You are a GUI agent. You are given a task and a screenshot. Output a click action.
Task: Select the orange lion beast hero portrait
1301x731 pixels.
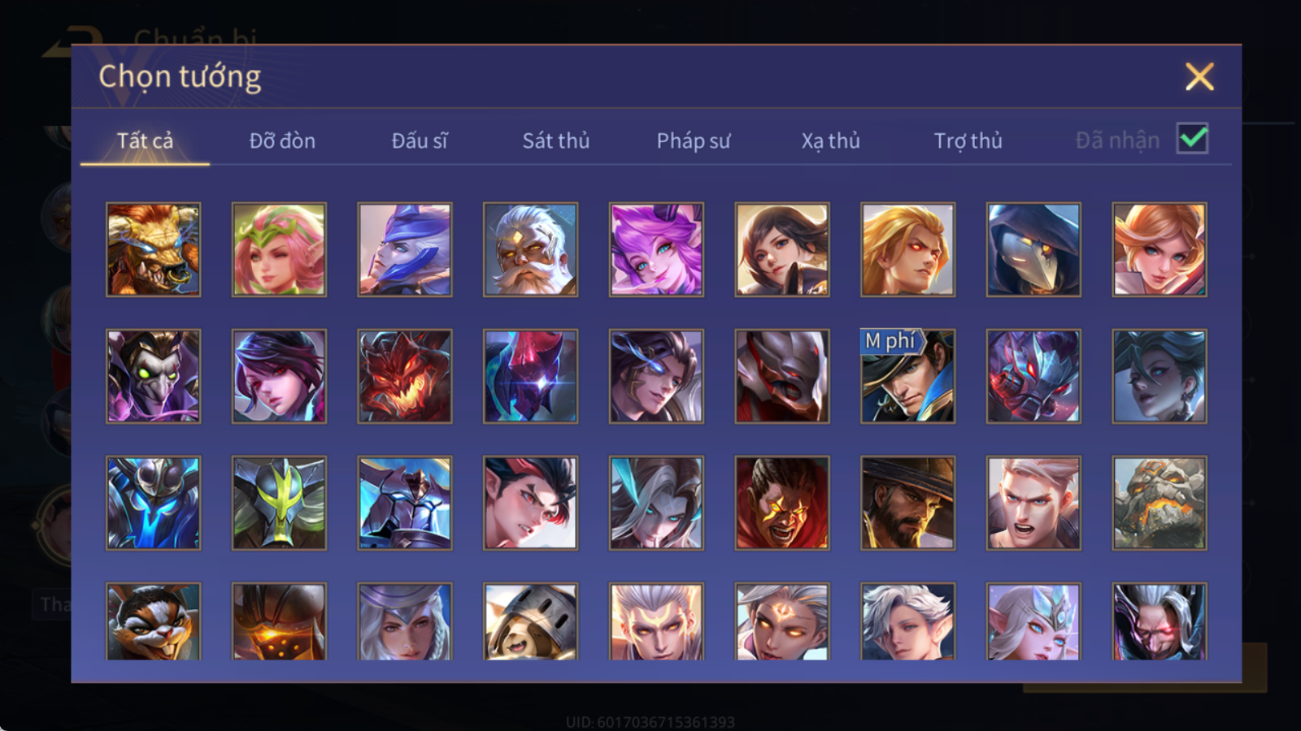click(153, 249)
